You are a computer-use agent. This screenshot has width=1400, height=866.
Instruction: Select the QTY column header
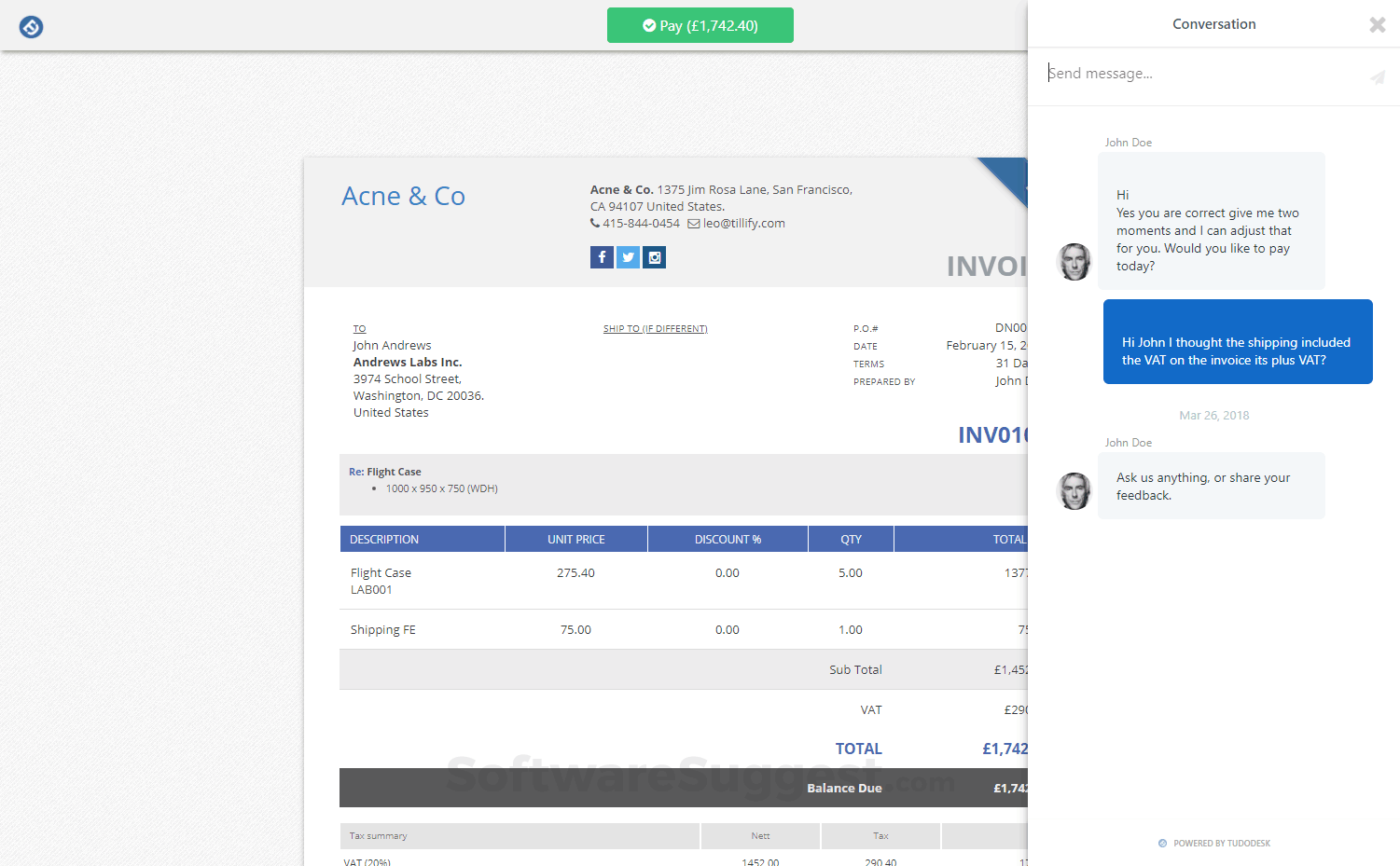coord(851,539)
